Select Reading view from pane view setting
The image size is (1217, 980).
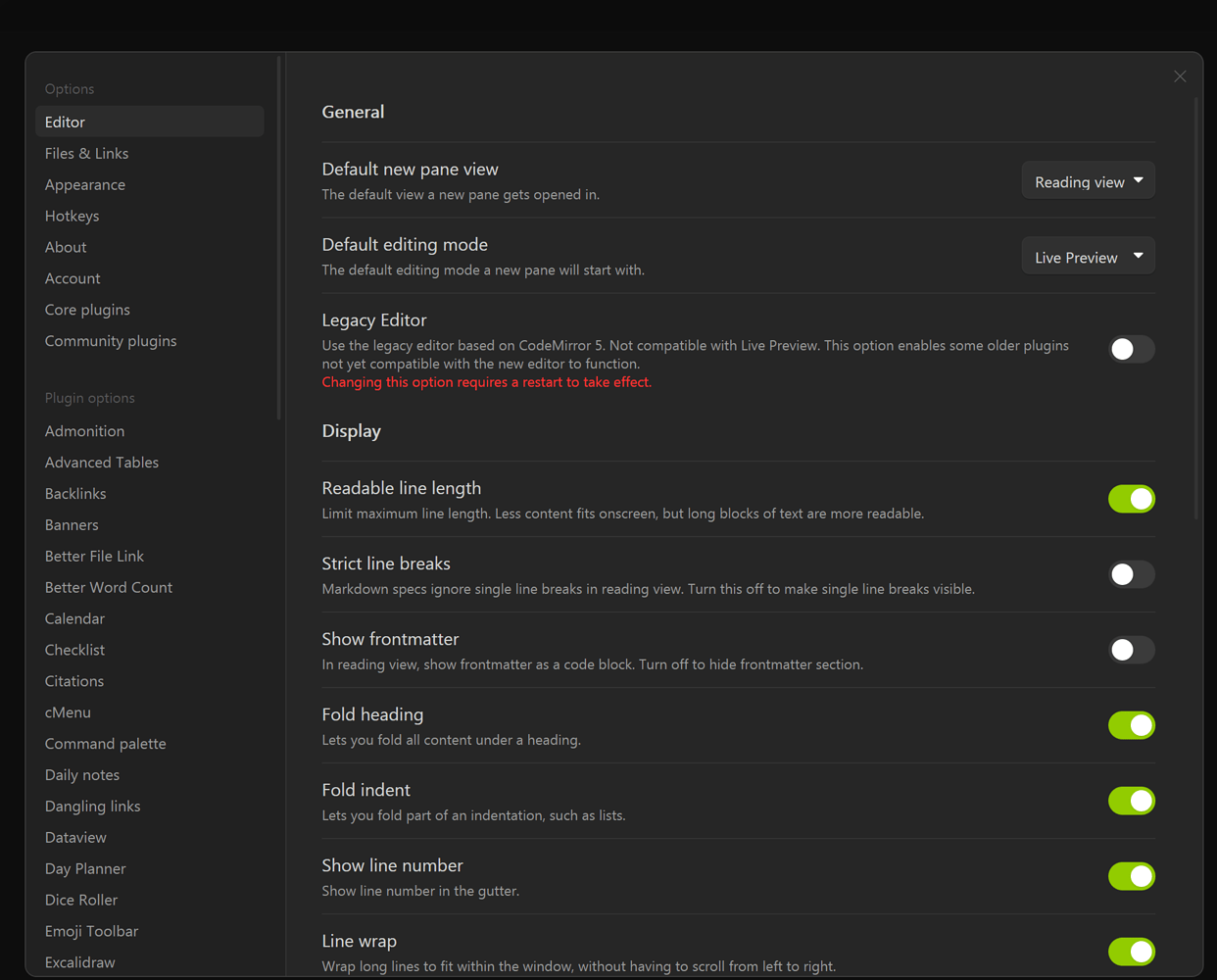(x=1088, y=179)
